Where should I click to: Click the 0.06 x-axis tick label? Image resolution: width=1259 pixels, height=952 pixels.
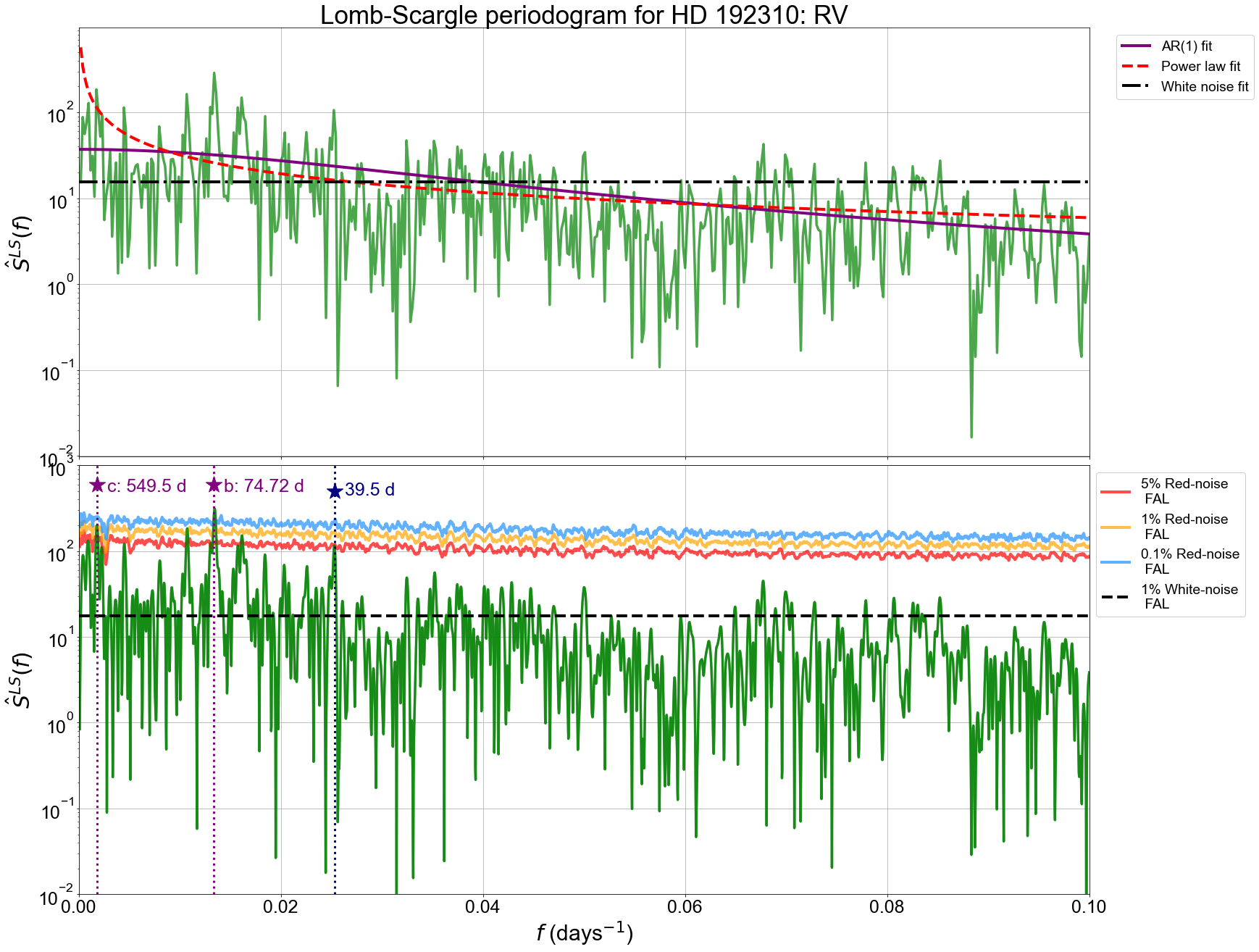pyautogui.click(x=685, y=907)
